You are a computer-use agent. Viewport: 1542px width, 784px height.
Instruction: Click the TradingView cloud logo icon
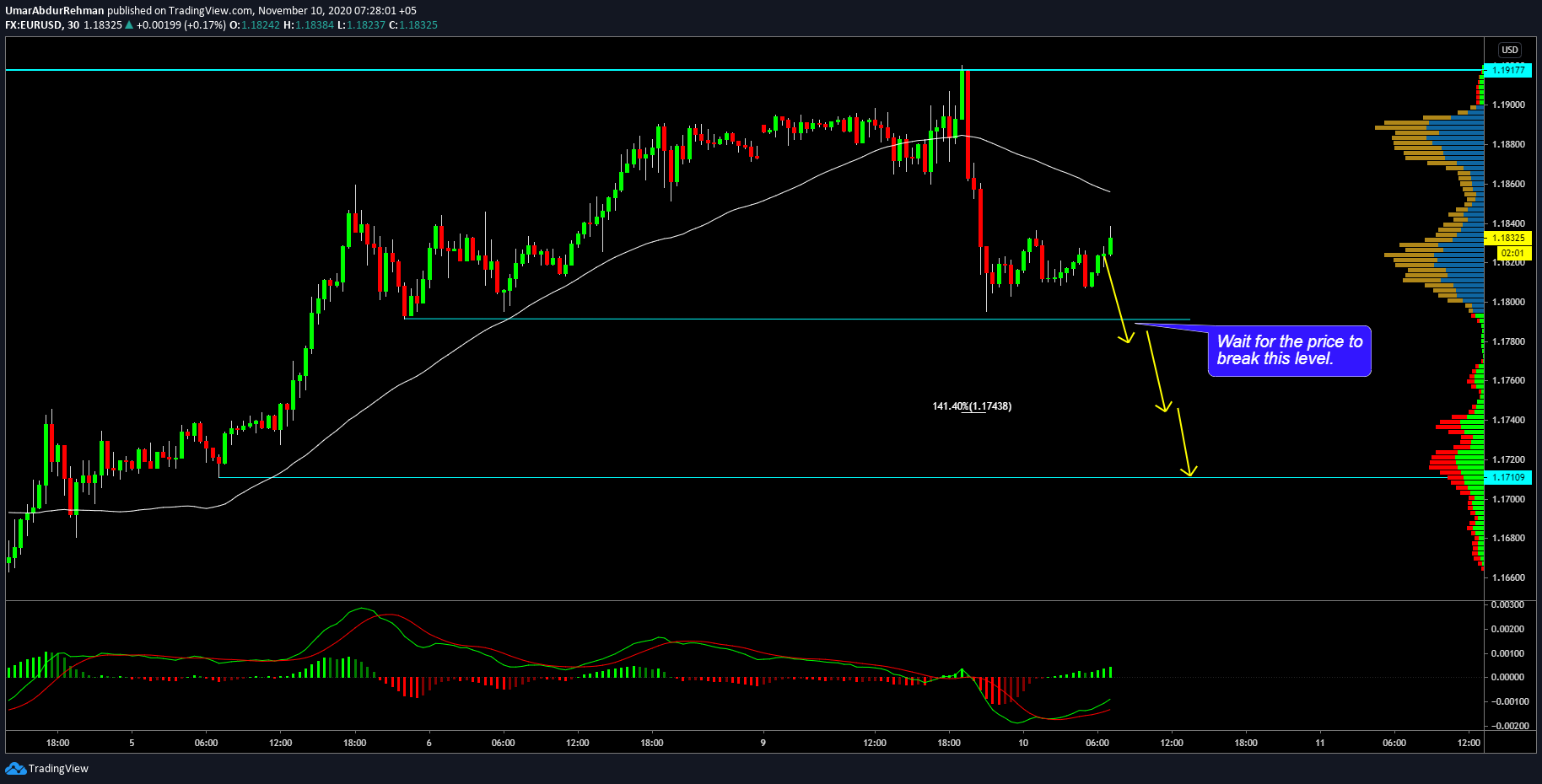[15, 768]
